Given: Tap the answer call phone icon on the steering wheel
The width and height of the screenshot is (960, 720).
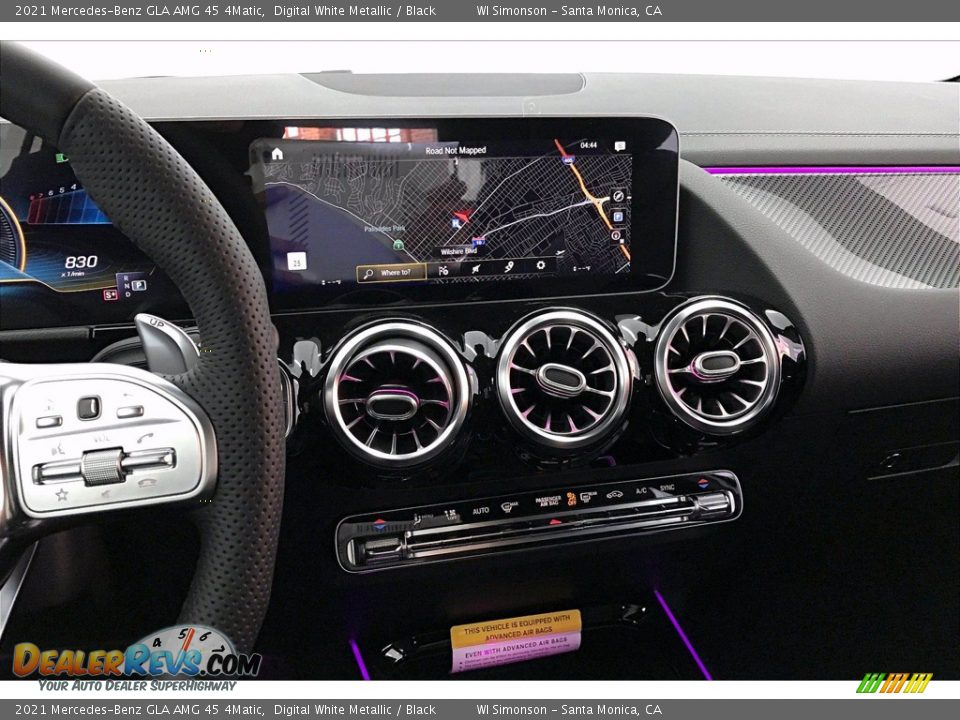Looking at the screenshot, I should pyautogui.click(x=146, y=438).
